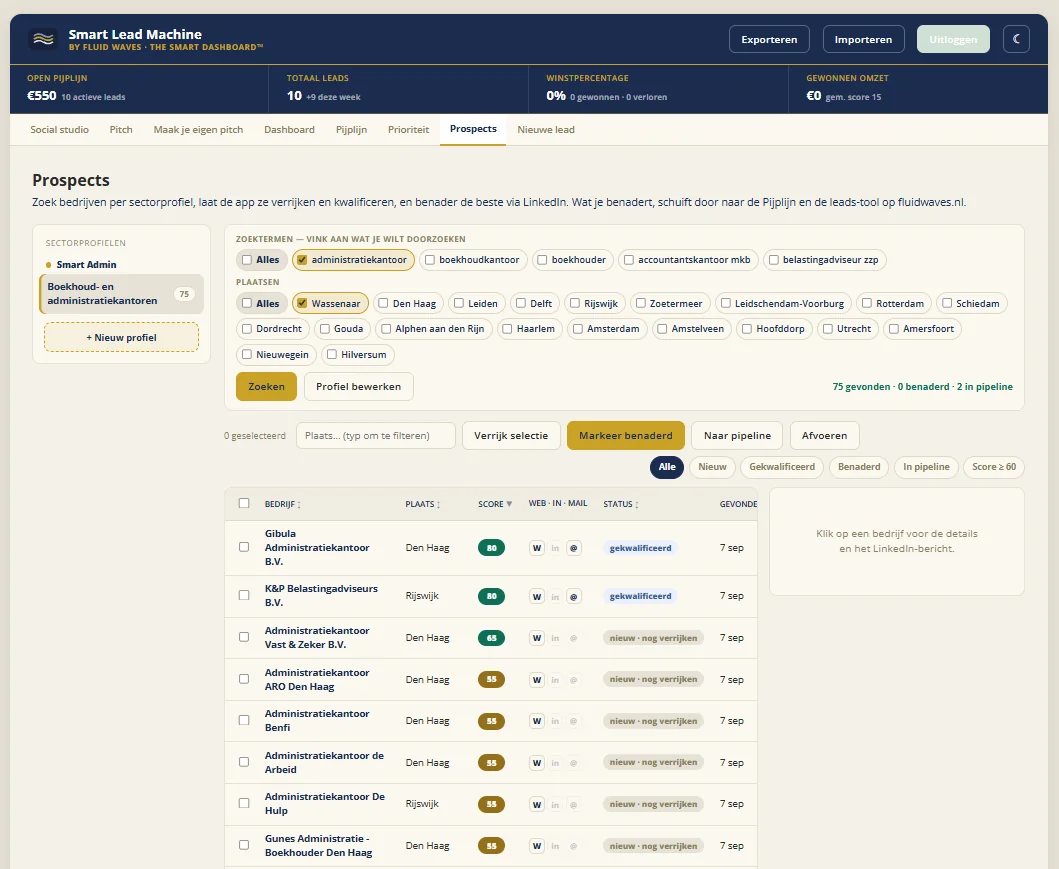The image size is (1059, 869).
Task: Select the Boekhoud- en administratiekantoren profile
Action: [122, 294]
